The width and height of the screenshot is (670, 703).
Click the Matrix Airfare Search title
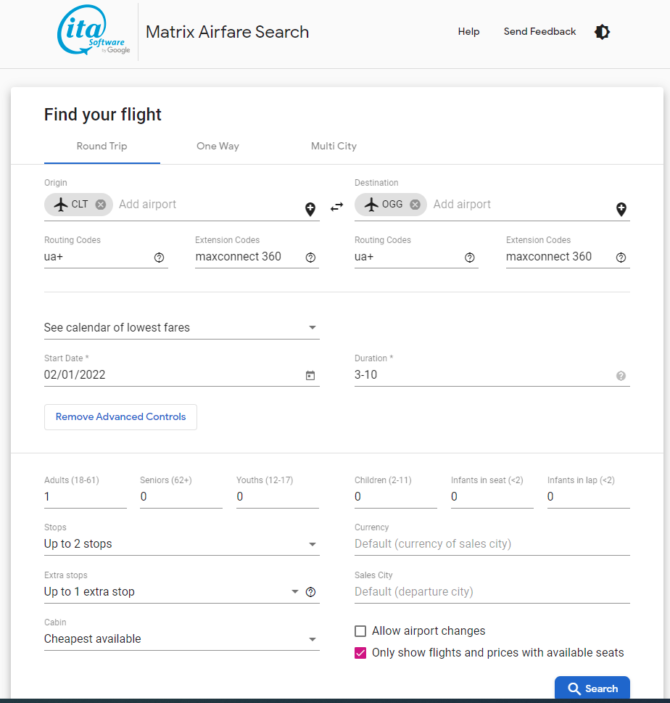227,32
